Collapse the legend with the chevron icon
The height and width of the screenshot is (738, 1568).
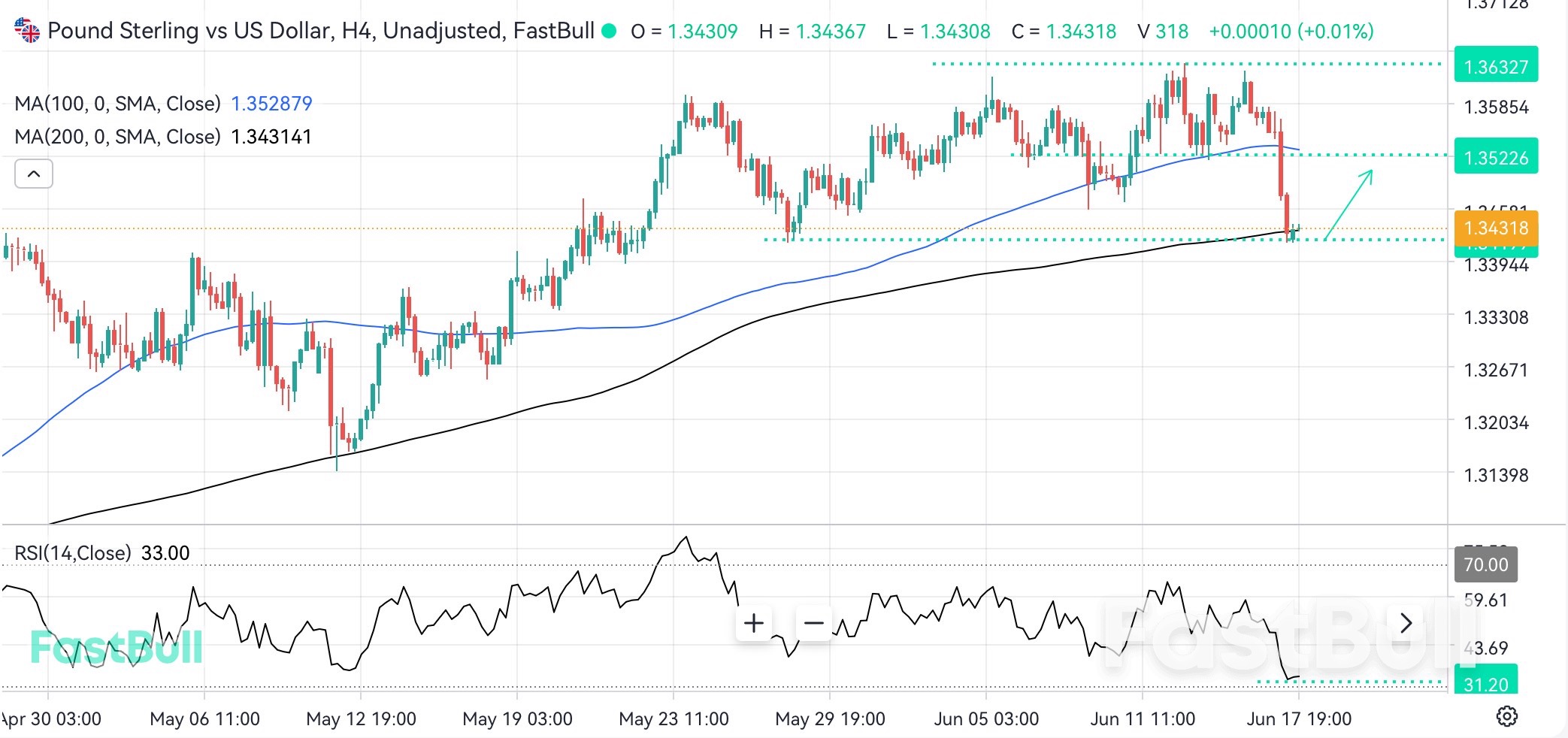[x=33, y=173]
